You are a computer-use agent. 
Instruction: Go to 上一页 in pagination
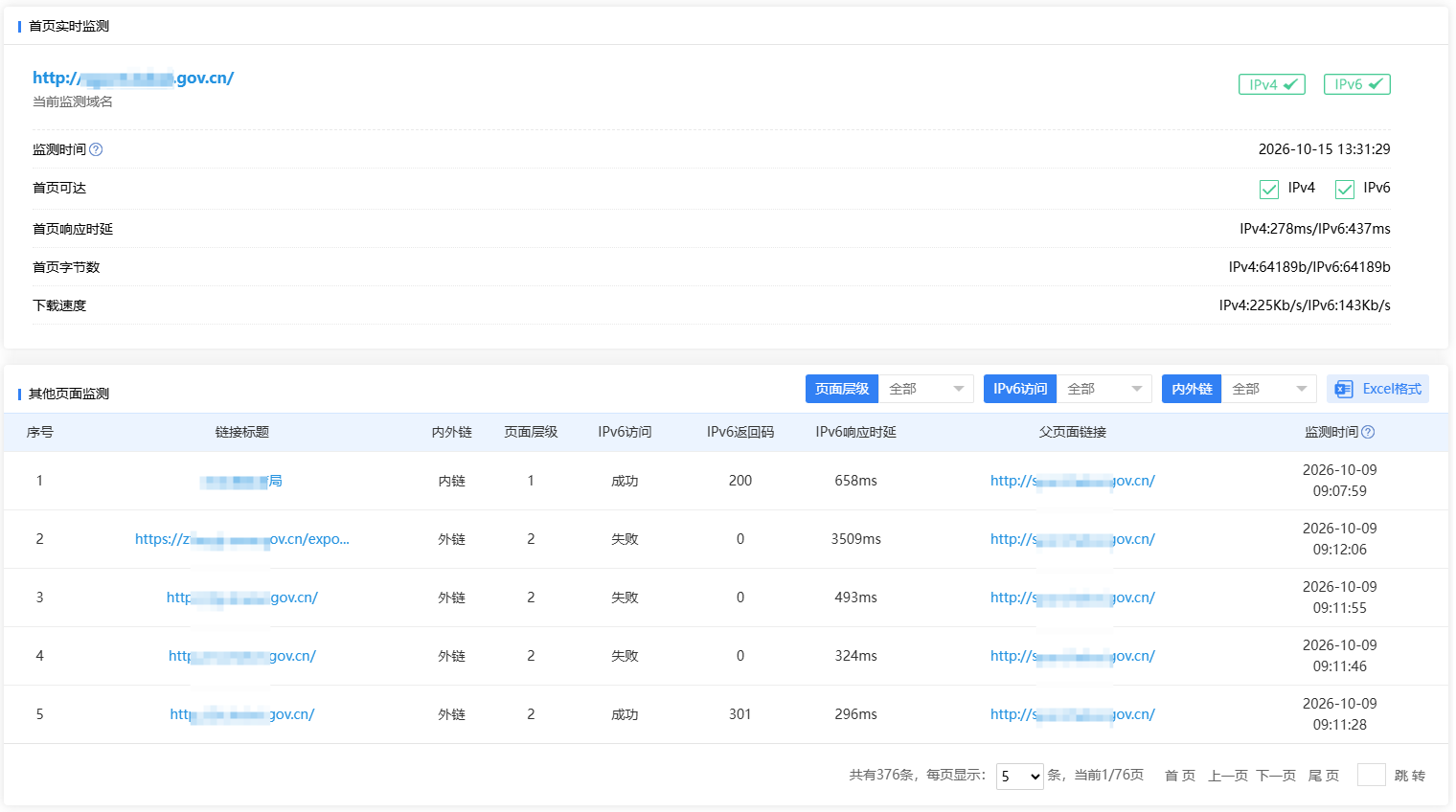tap(1228, 776)
